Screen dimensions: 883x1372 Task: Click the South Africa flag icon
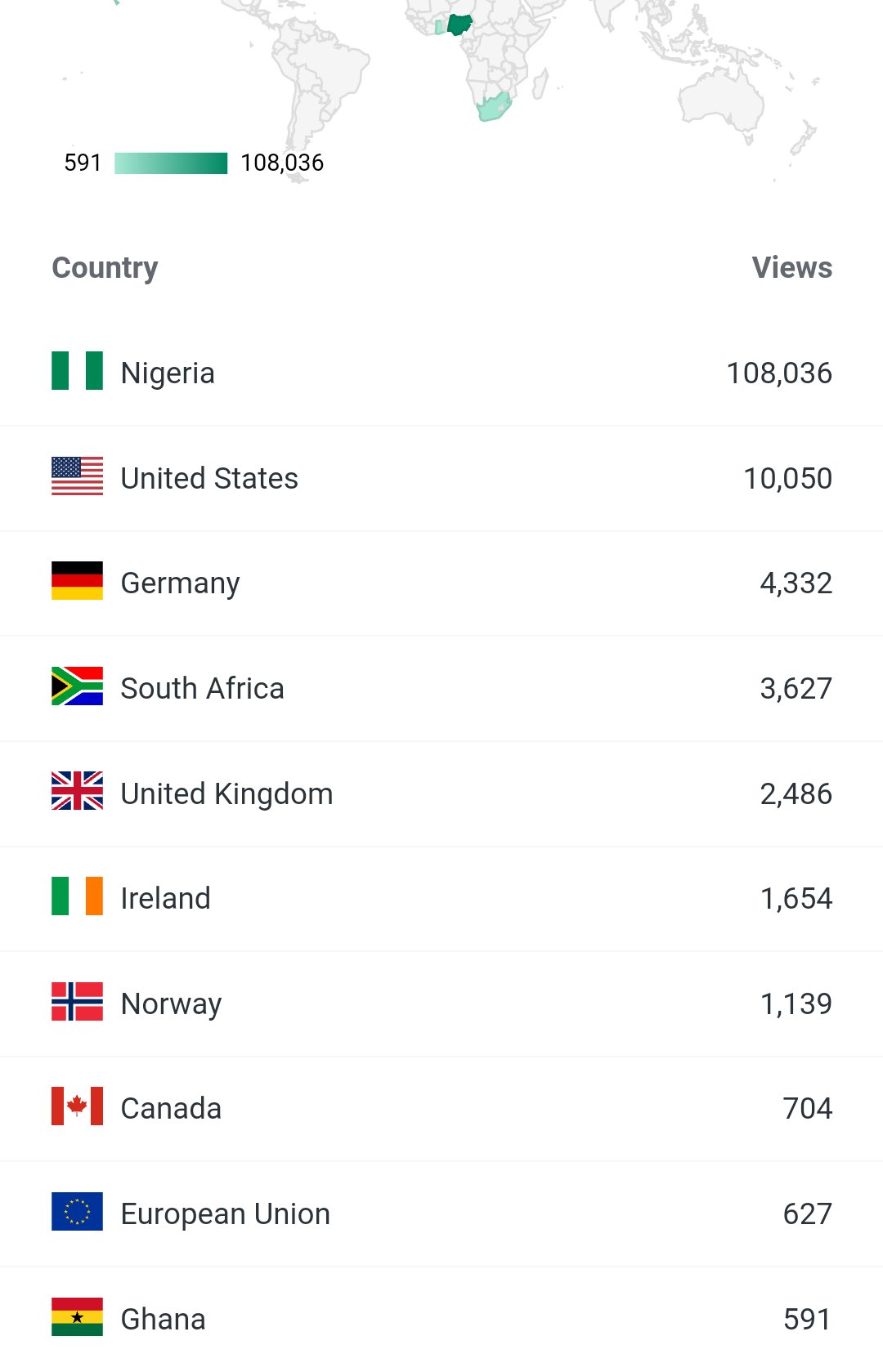77,686
